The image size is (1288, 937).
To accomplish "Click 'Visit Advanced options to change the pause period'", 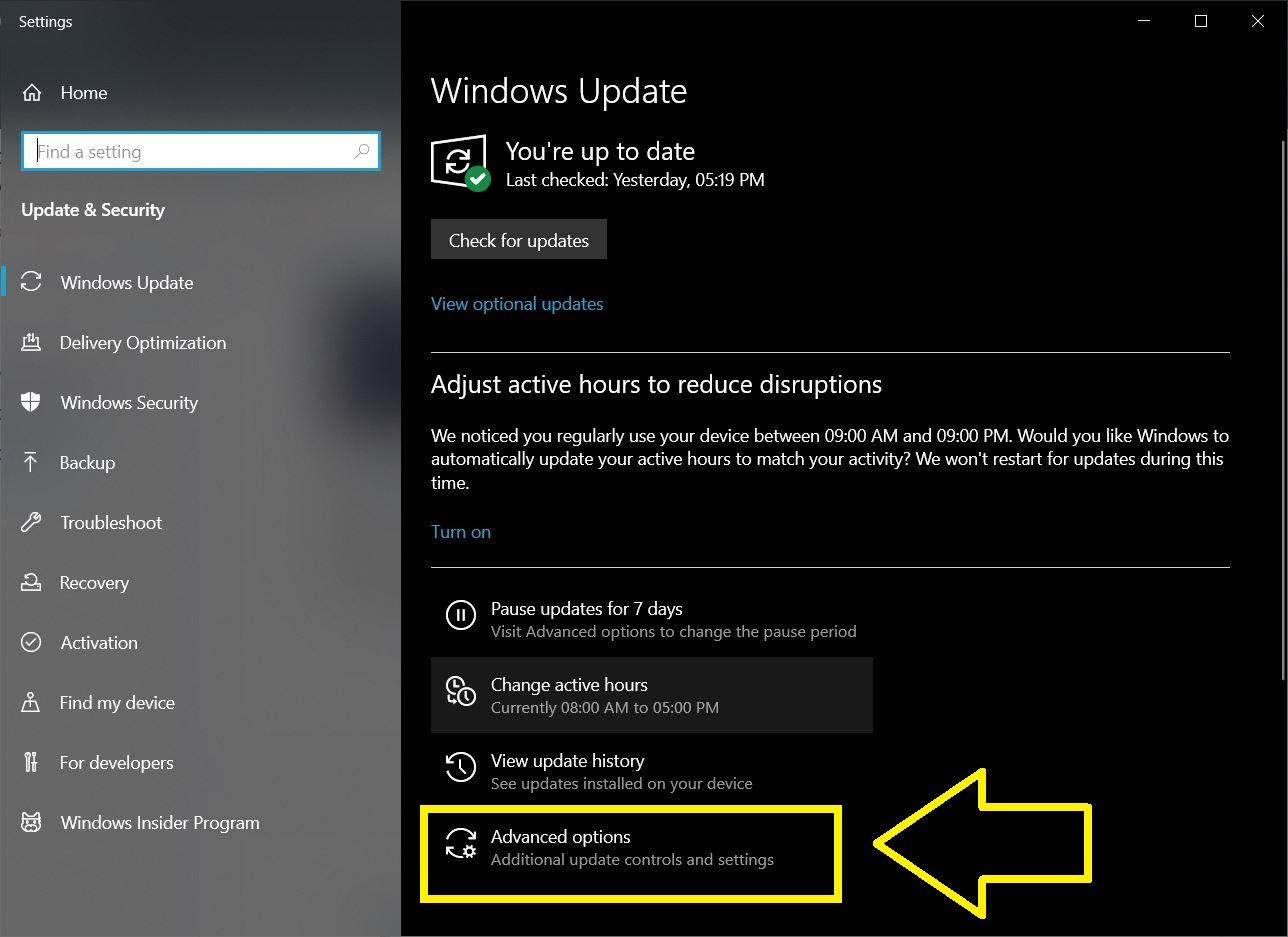I will 674,631.
